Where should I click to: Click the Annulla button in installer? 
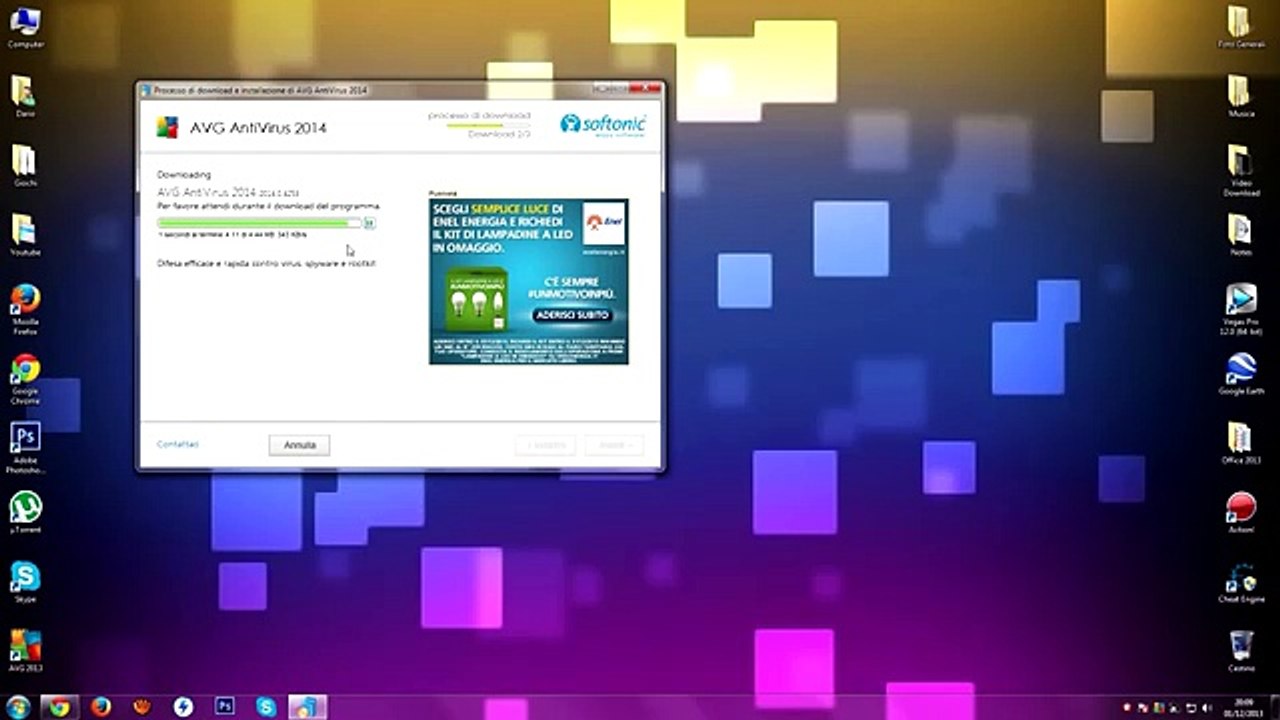click(299, 445)
